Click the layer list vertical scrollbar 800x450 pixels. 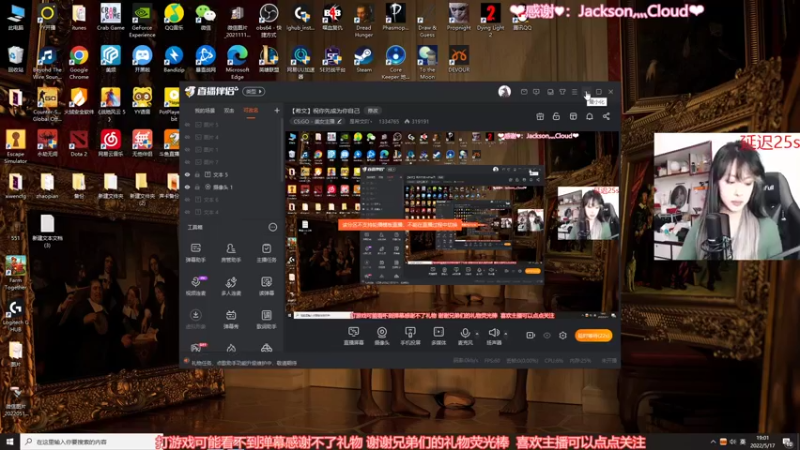pos(282,151)
